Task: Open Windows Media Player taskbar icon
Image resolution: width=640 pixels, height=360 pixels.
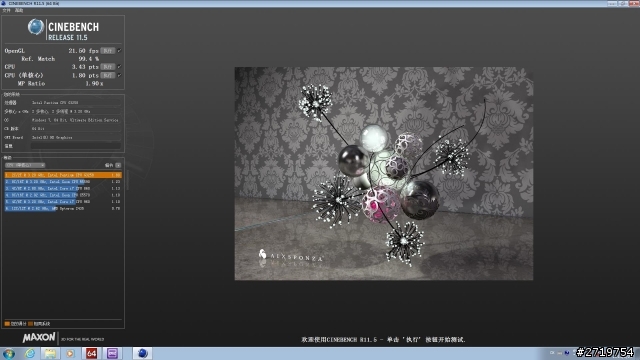Action: (71, 353)
